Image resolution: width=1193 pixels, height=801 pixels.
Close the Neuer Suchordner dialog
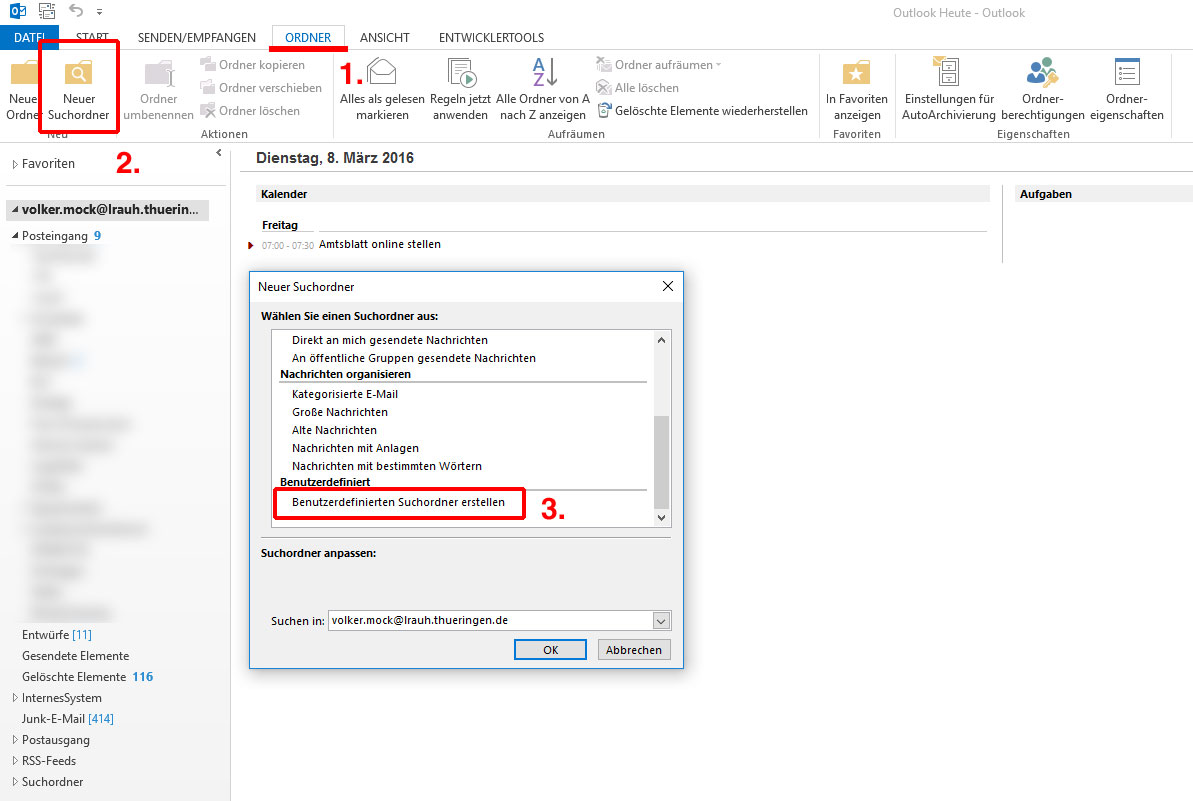tap(667, 286)
